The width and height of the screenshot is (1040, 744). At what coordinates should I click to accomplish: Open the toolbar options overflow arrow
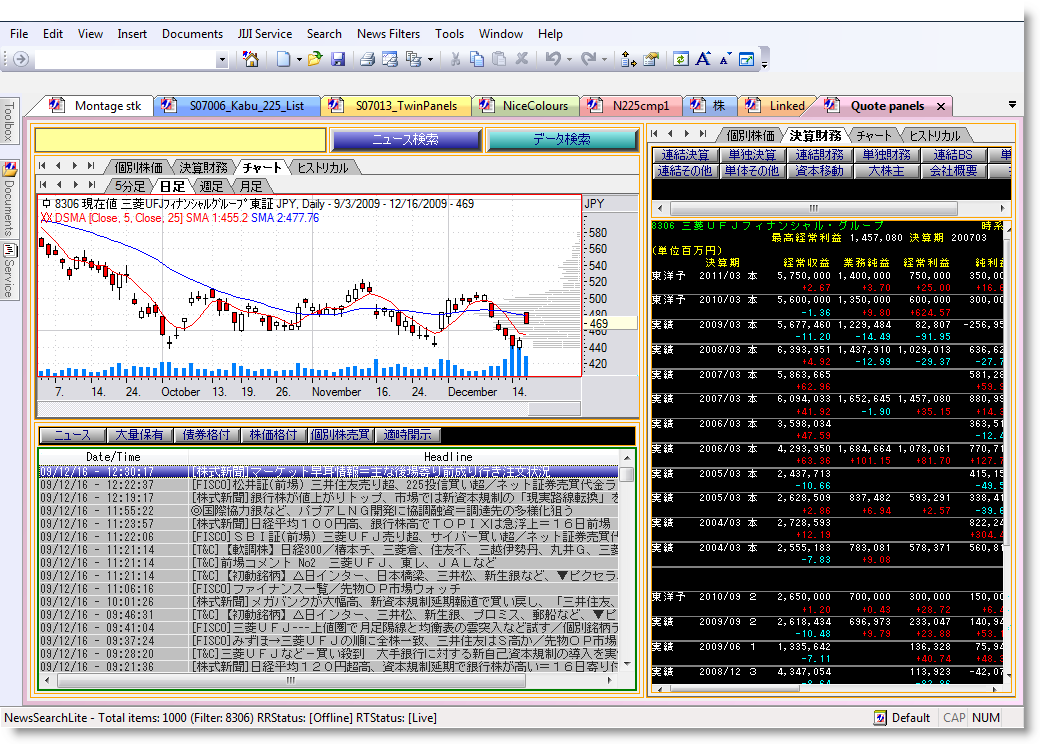pyautogui.click(x=765, y=64)
